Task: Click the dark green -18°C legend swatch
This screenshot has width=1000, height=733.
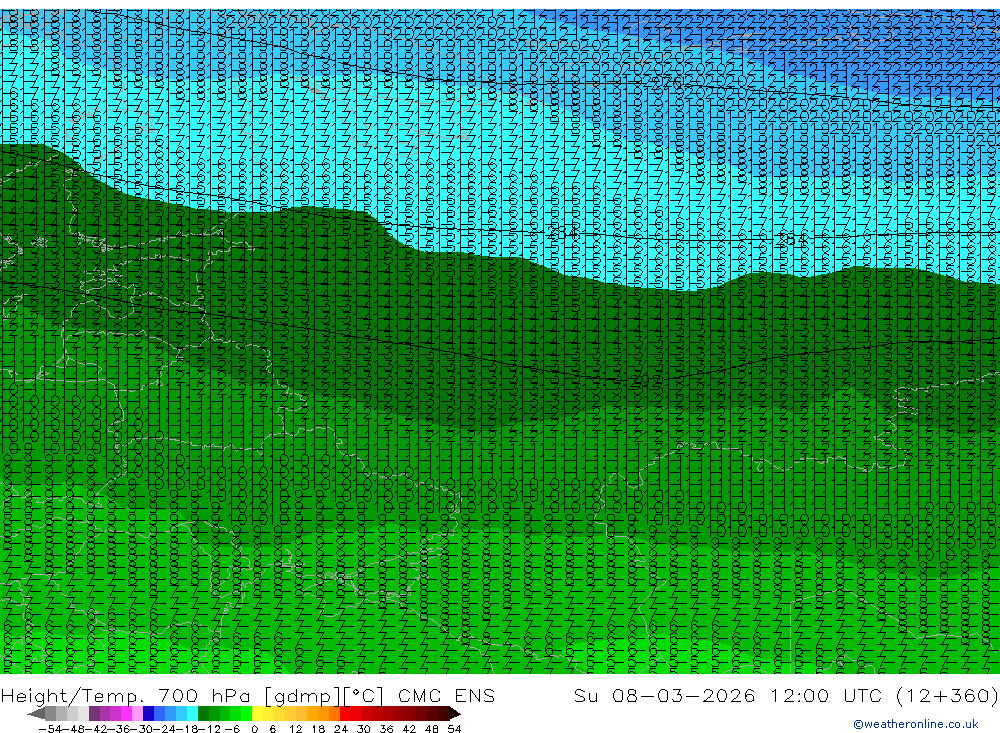Action: click(203, 714)
